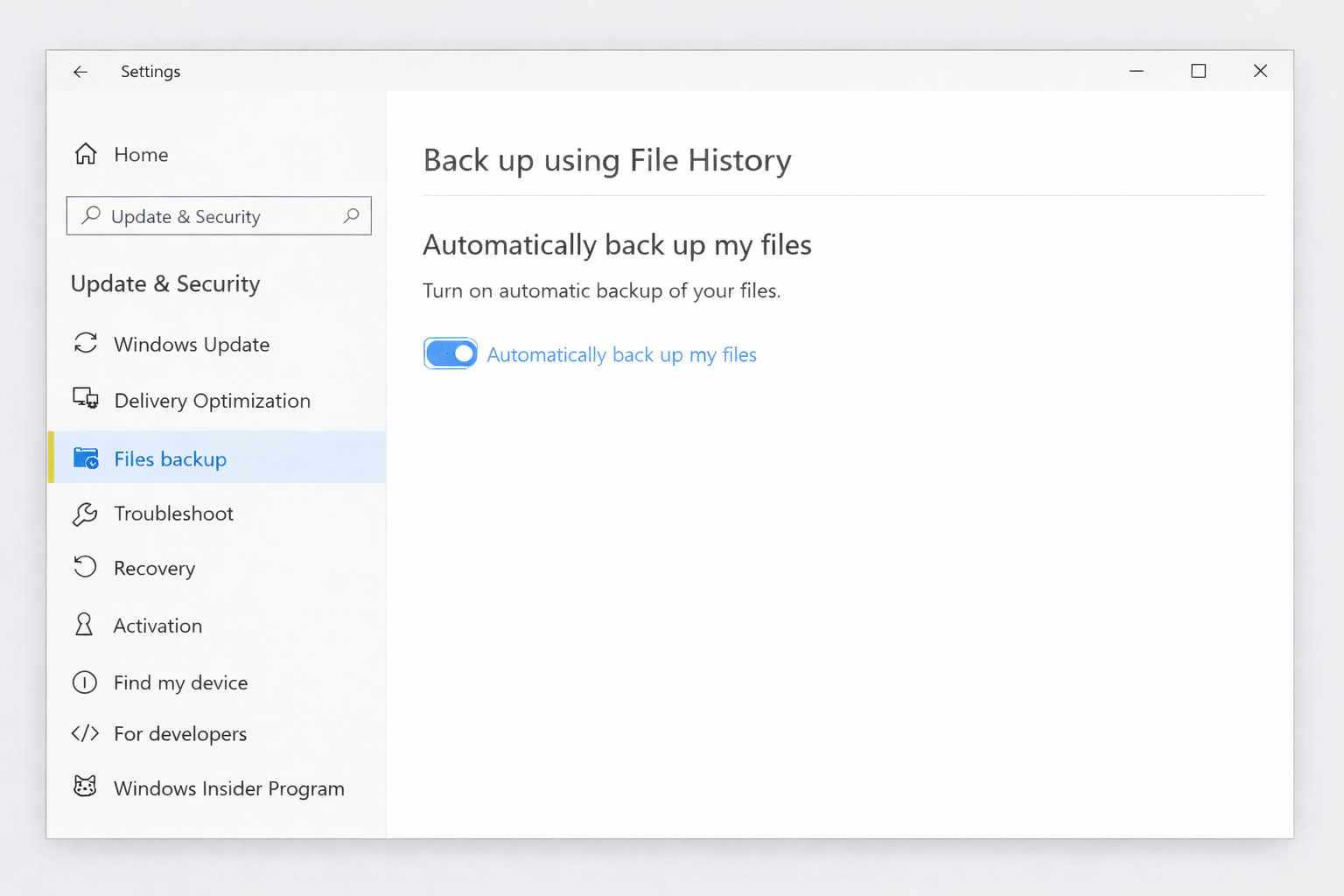Click the Home house icon
The height and width of the screenshot is (896, 1344).
coord(86,154)
